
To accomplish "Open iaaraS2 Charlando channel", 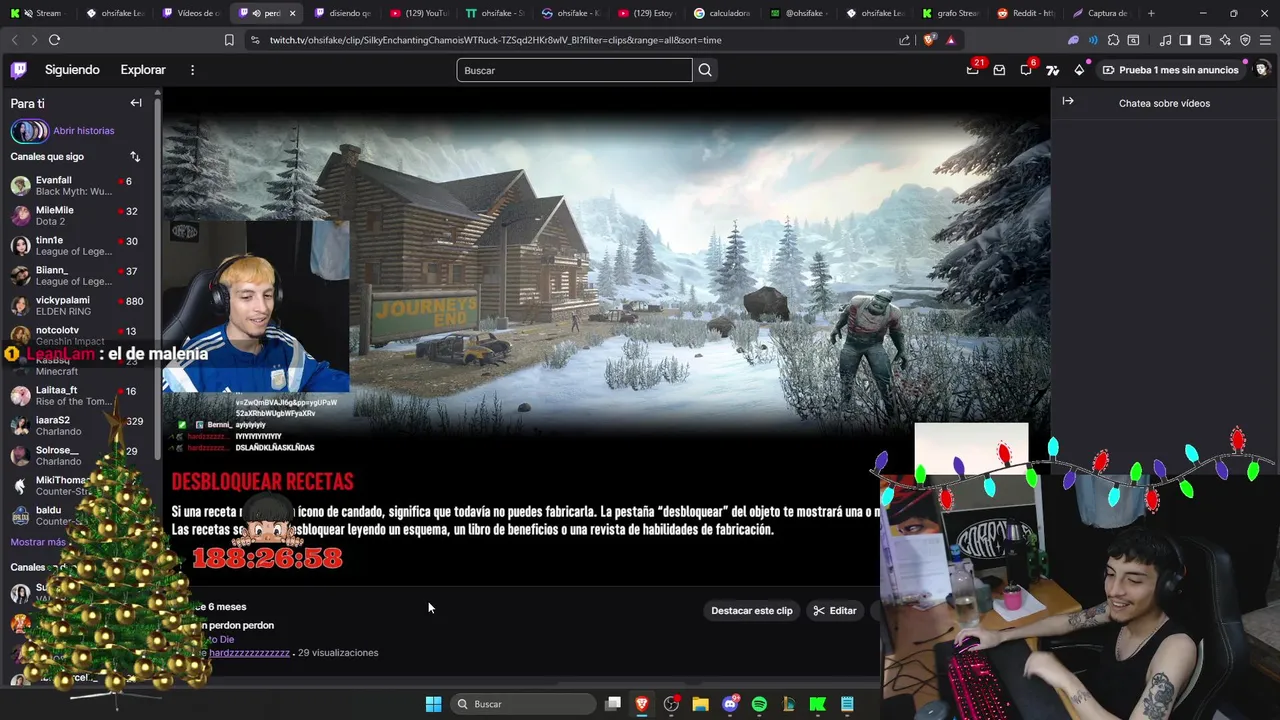I will 80,426.
